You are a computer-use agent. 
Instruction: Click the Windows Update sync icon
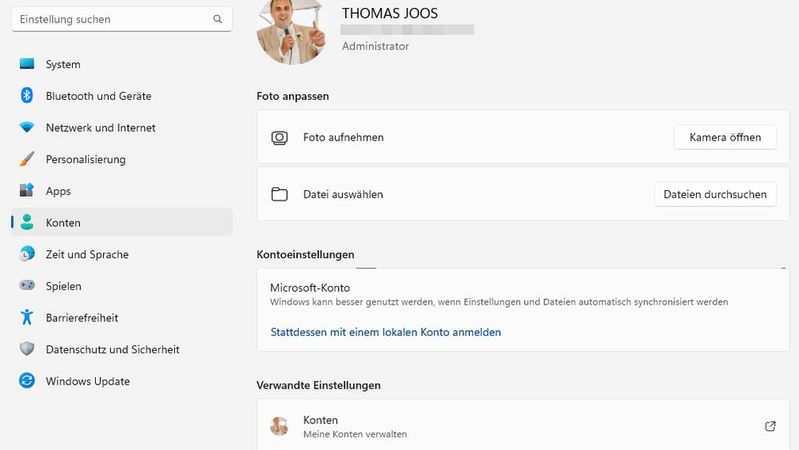pyautogui.click(x=27, y=380)
